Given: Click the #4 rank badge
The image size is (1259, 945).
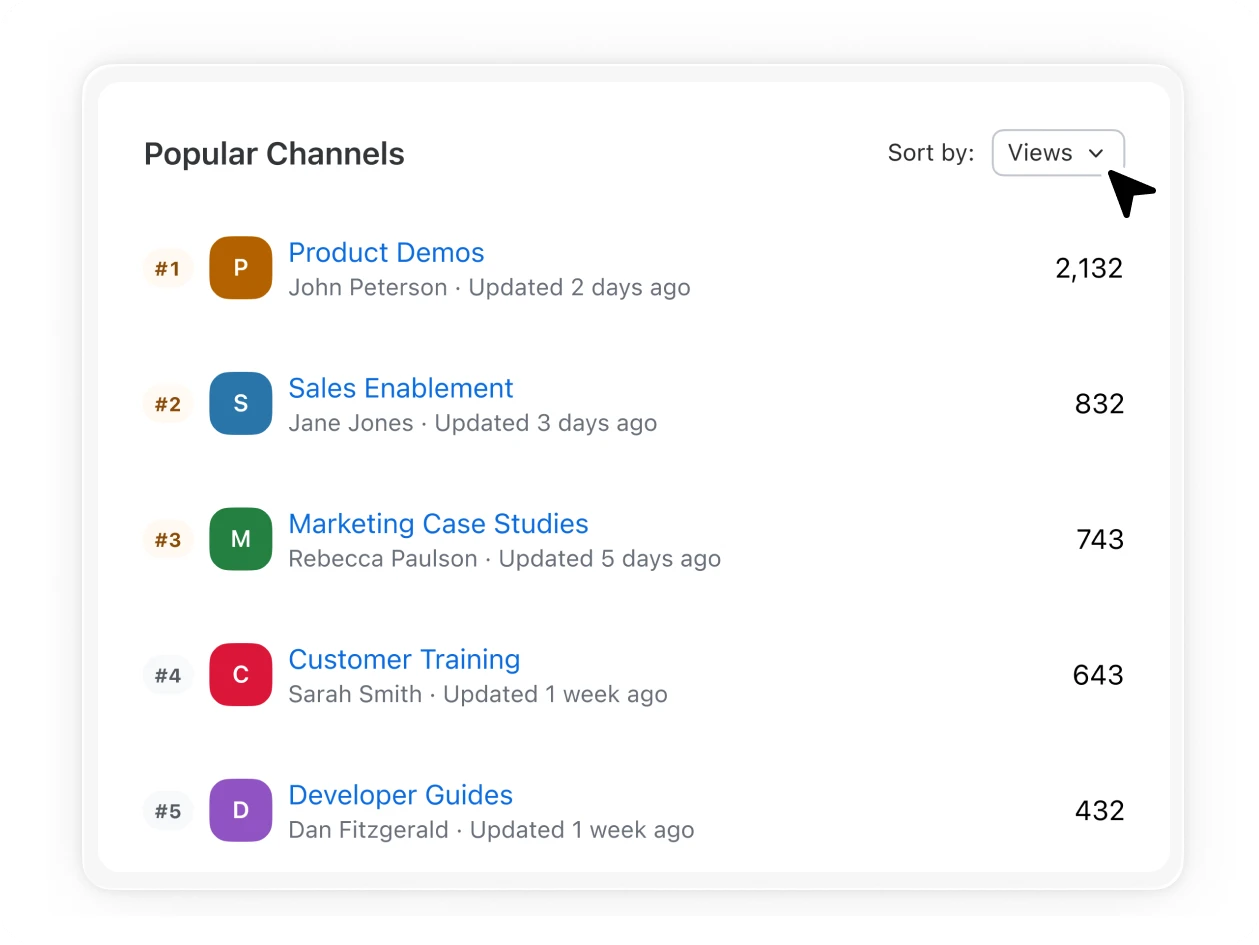Looking at the screenshot, I should 167,675.
